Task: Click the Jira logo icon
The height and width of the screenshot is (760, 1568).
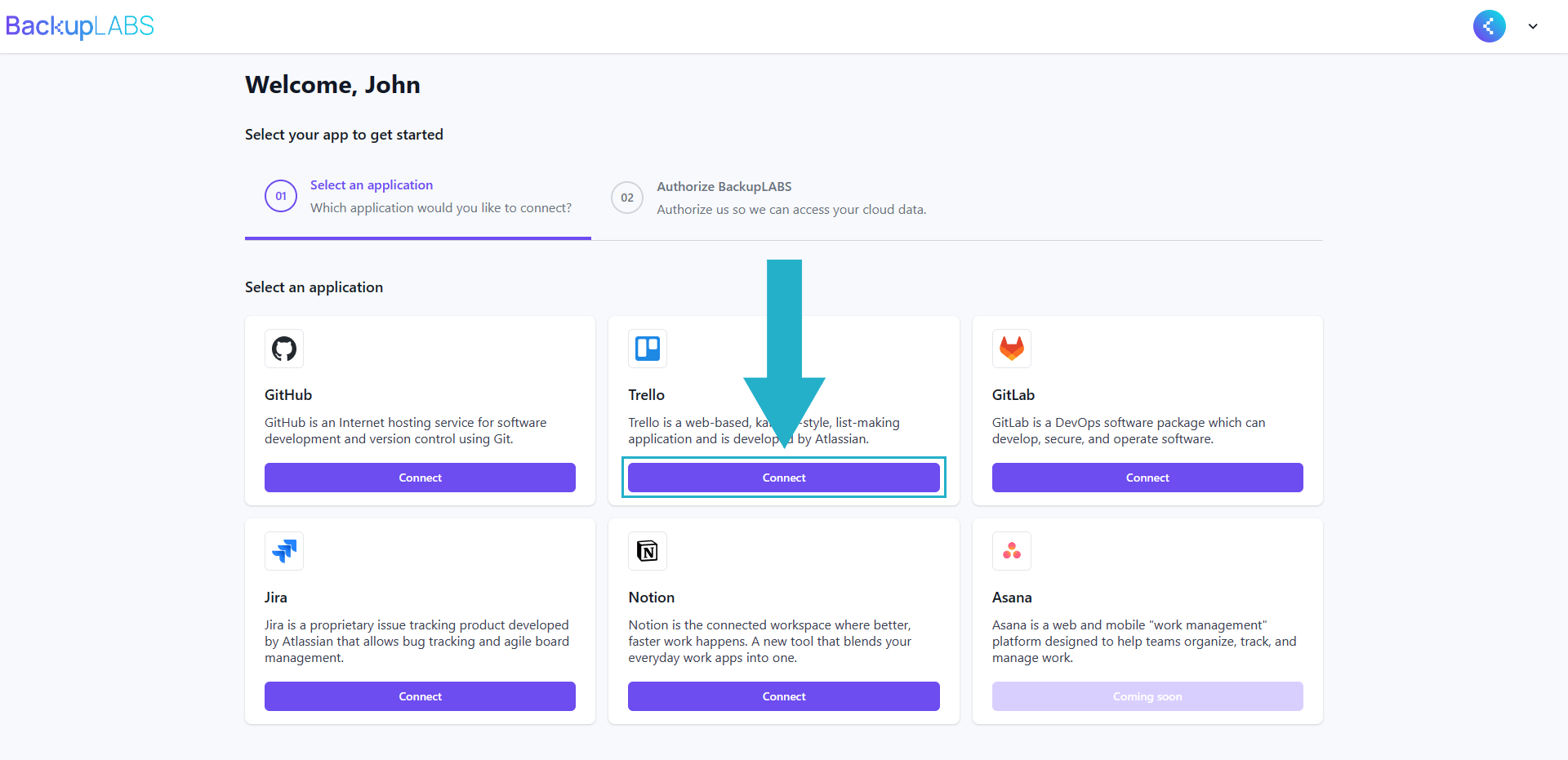Action: (x=284, y=551)
